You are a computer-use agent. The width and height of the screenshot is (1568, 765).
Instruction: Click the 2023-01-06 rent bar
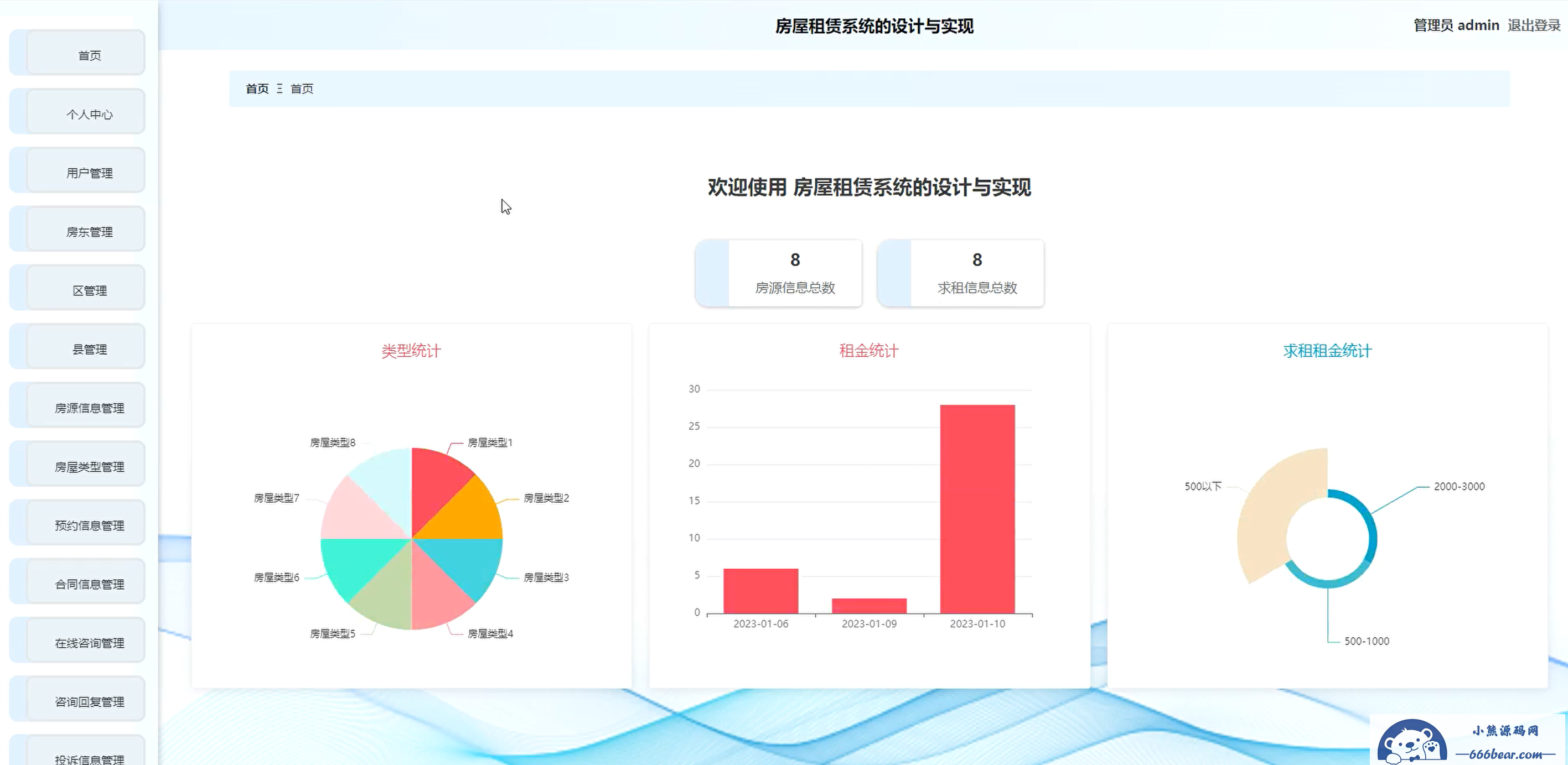tap(761, 591)
